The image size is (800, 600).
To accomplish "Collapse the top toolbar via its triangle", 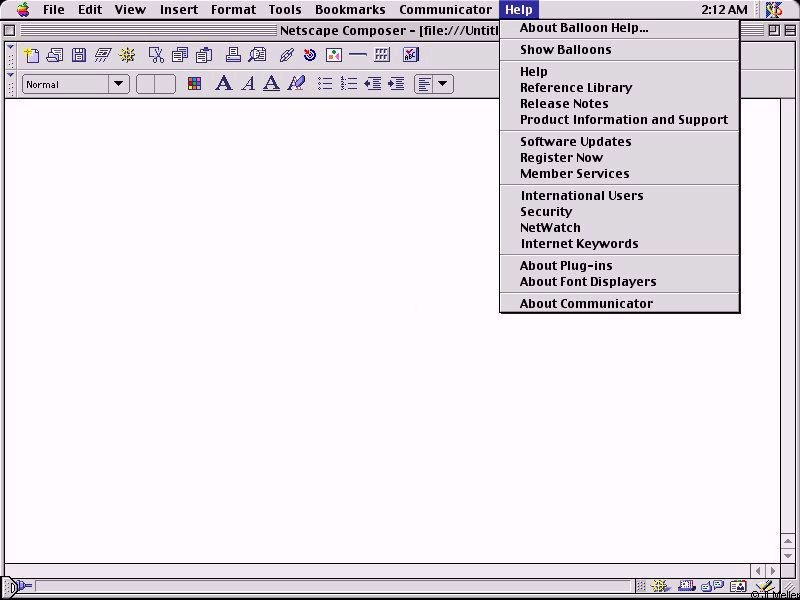I will pyautogui.click(x=10, y=47).
